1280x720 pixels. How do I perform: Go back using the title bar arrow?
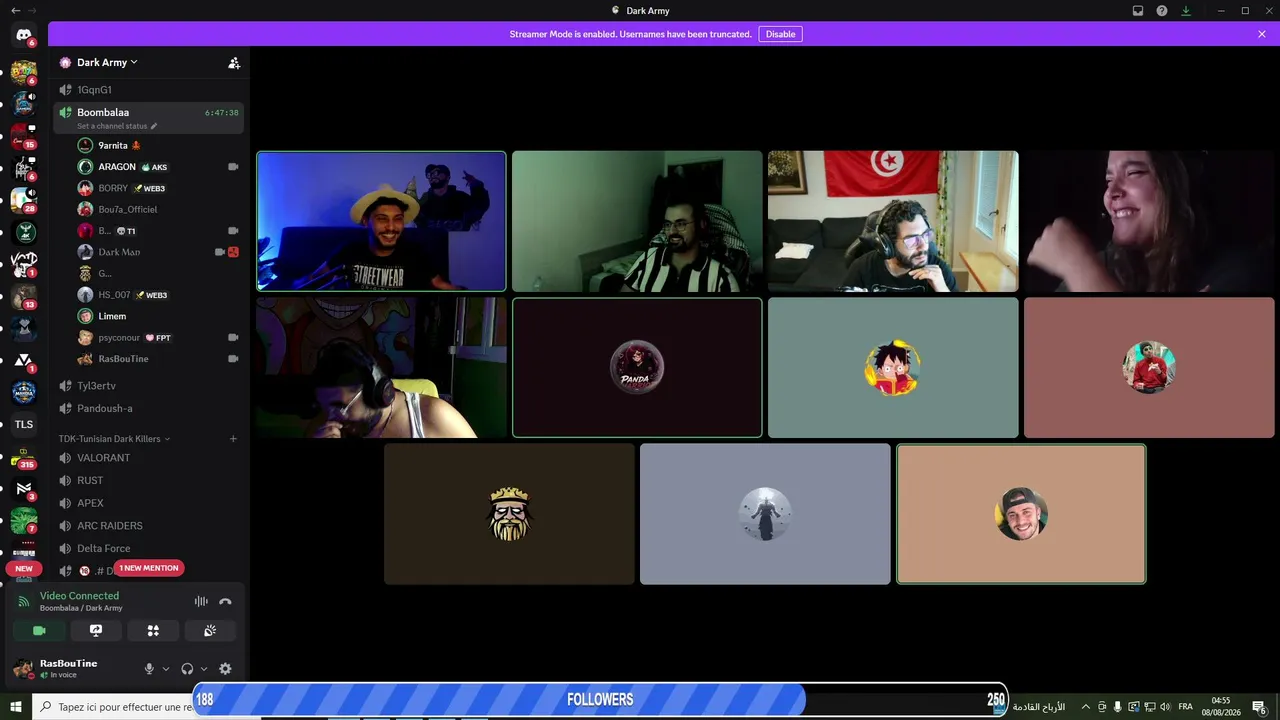(15, 10)
